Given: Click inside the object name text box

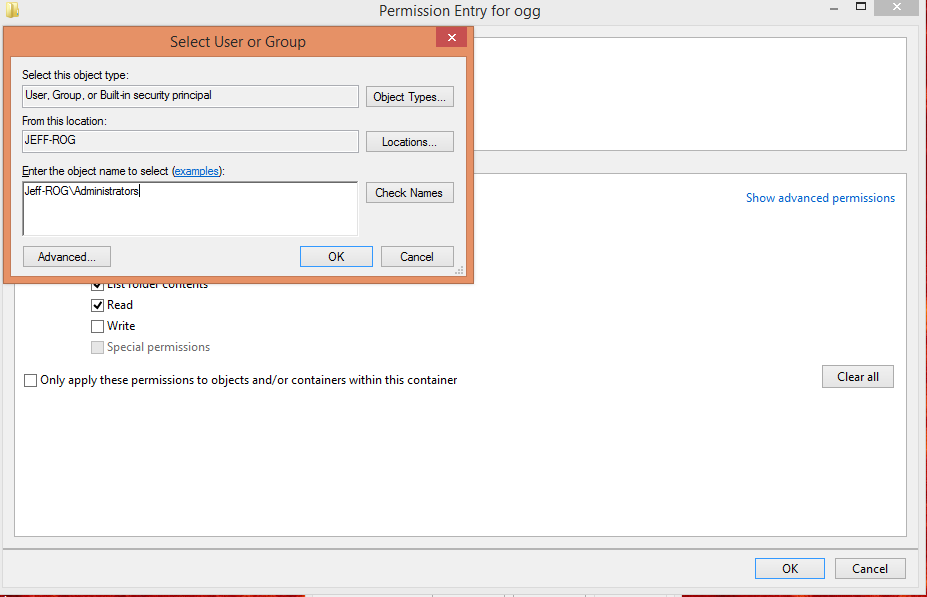Looking at the screenshot, I should tap(189, 208).
